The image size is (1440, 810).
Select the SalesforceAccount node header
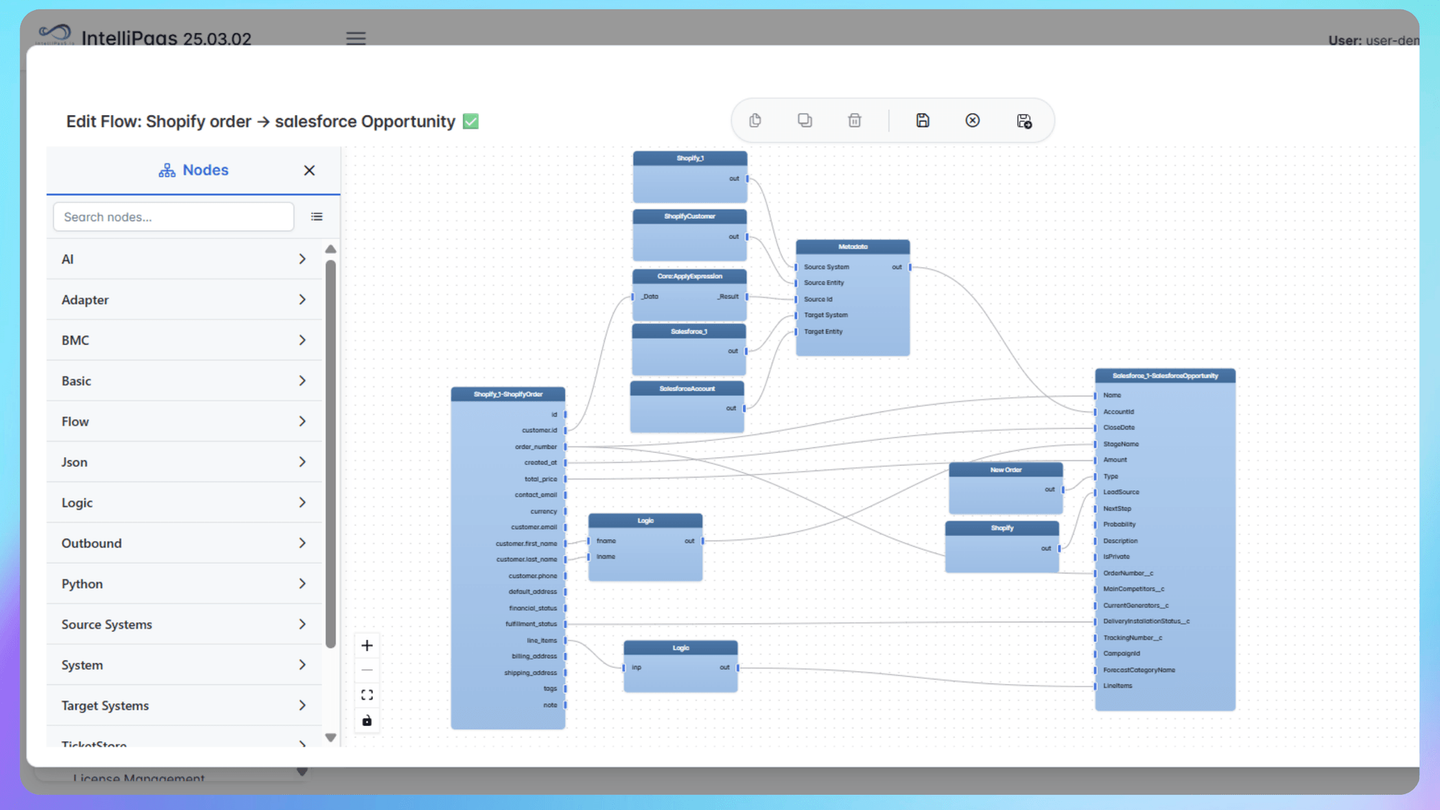tap(687, 388)
